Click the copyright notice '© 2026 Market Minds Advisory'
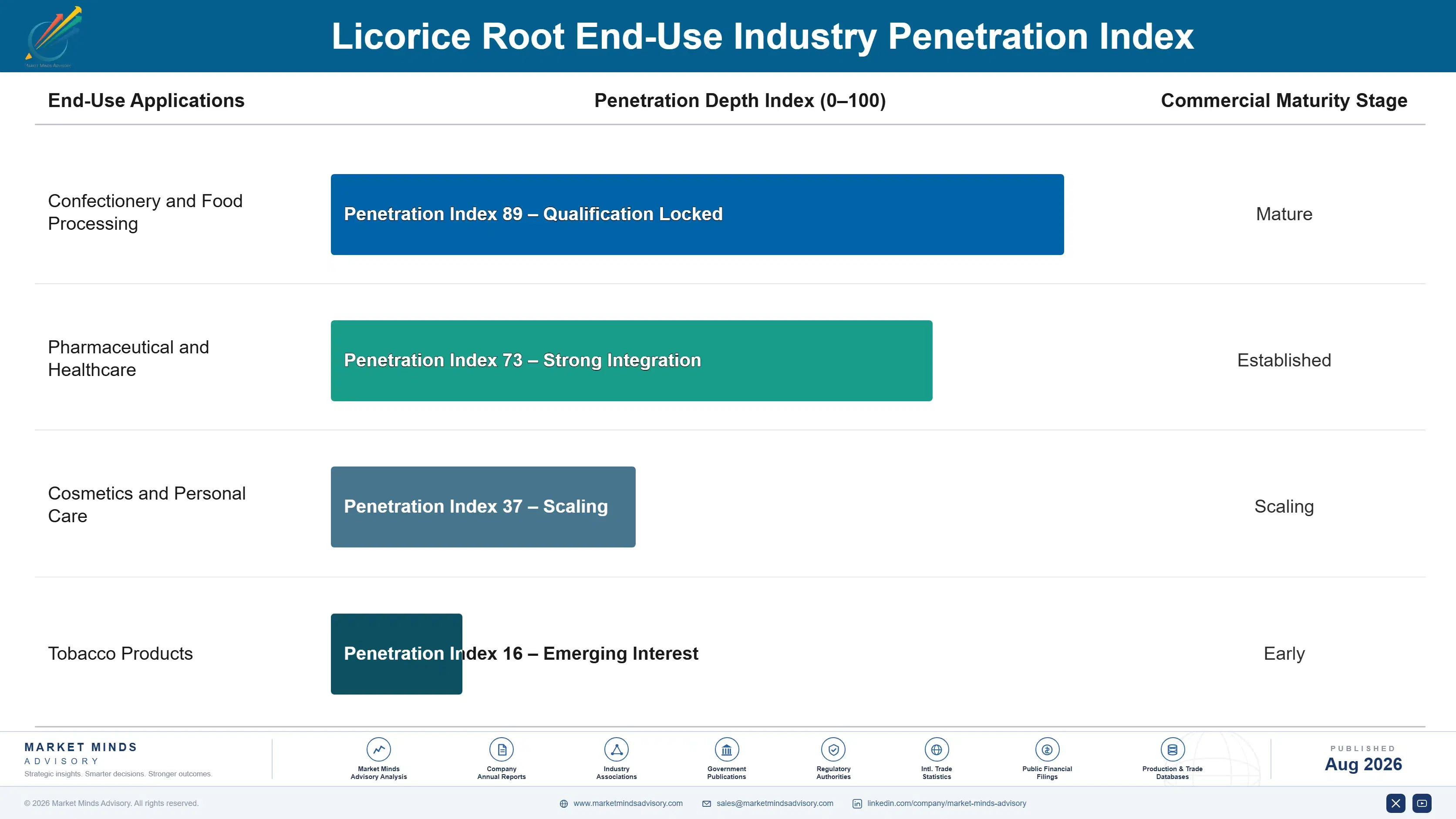Screen dimensions: 1456x819 [x=111, y=803]
